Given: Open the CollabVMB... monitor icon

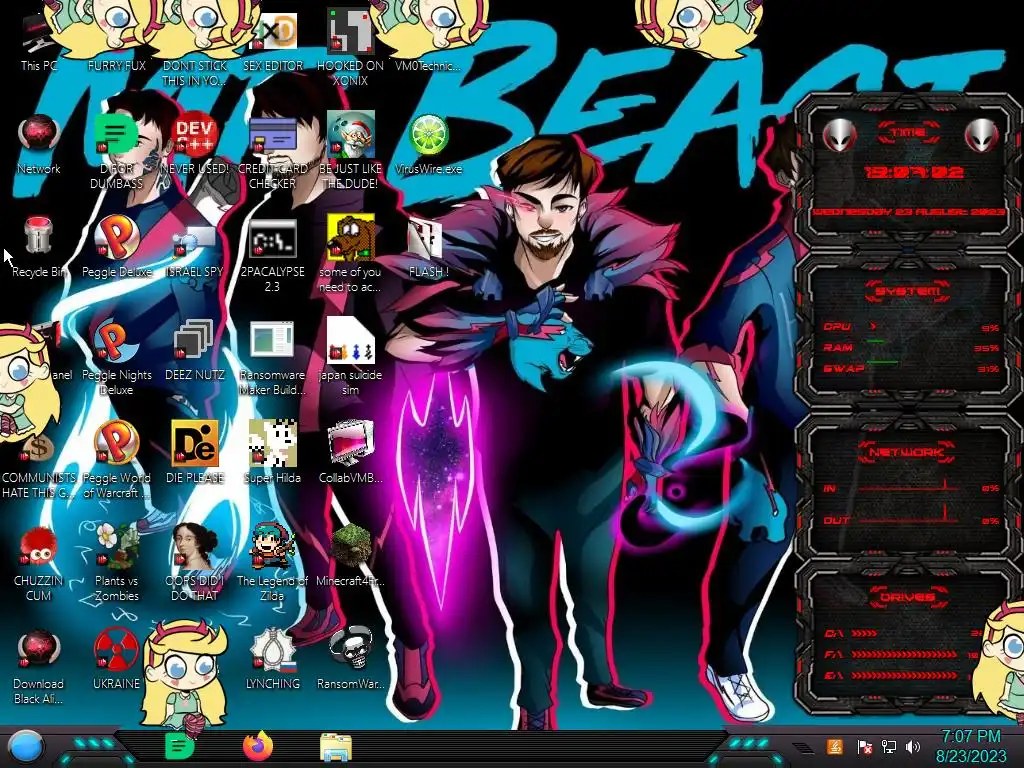Looking at the screenshot, I should tap(350, 452).
